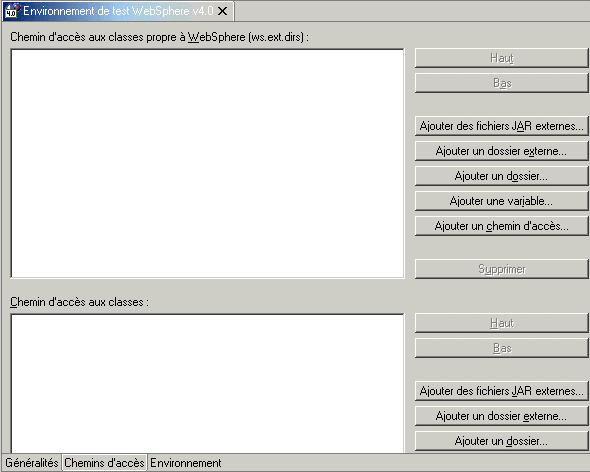Screen dimensions: 590x472
Task: Click Haut button in ws.ext.dirs section
Action: click(x=502, y=58)
